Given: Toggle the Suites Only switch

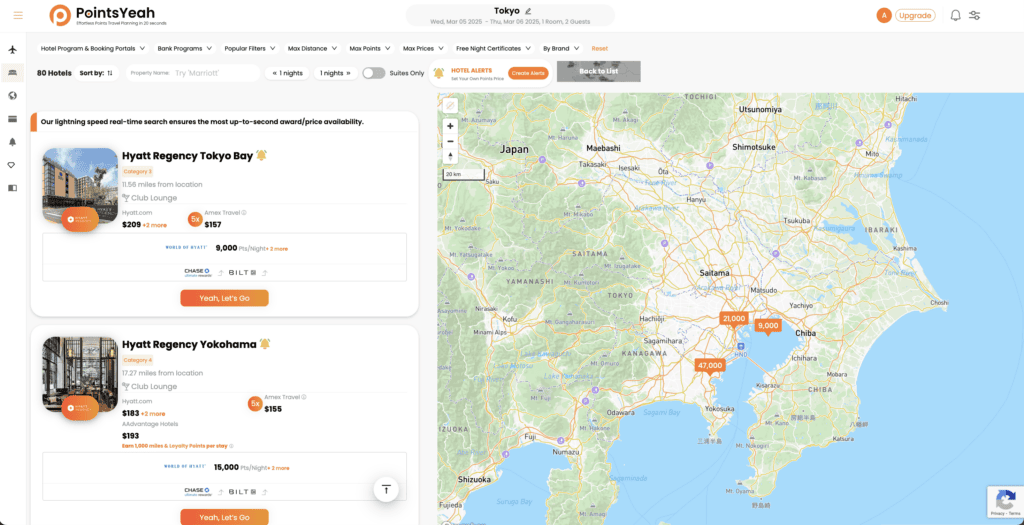Looking at the screenshot, I should [373, 73].
